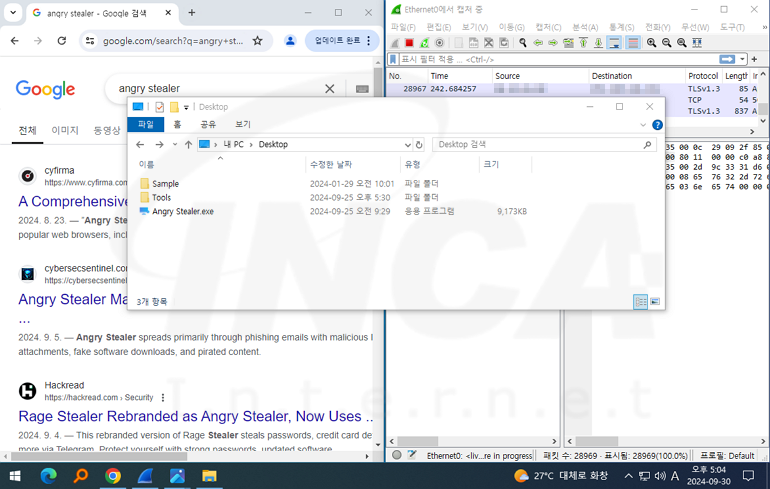This screenshot has height=489, width=770.
Task: Reload the Chrome page
Action: pyautogui.click(x=61, y=41)
